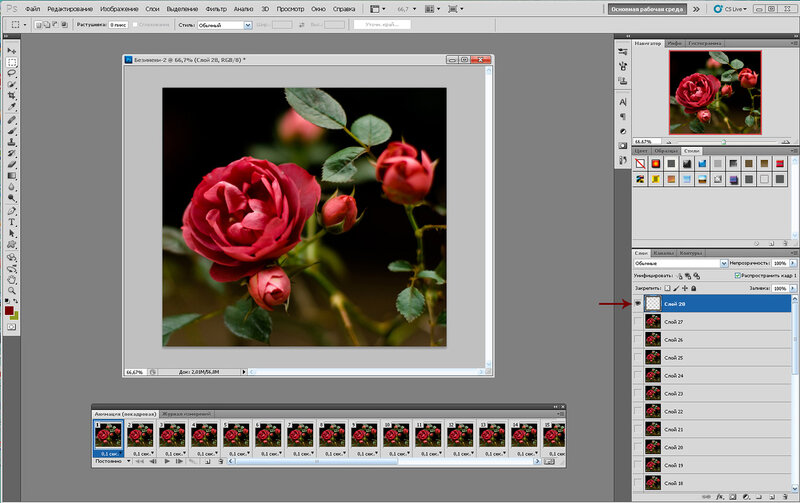Click the foreground dark red color swatch
This screenshot has height=503, width=800.
9,311
